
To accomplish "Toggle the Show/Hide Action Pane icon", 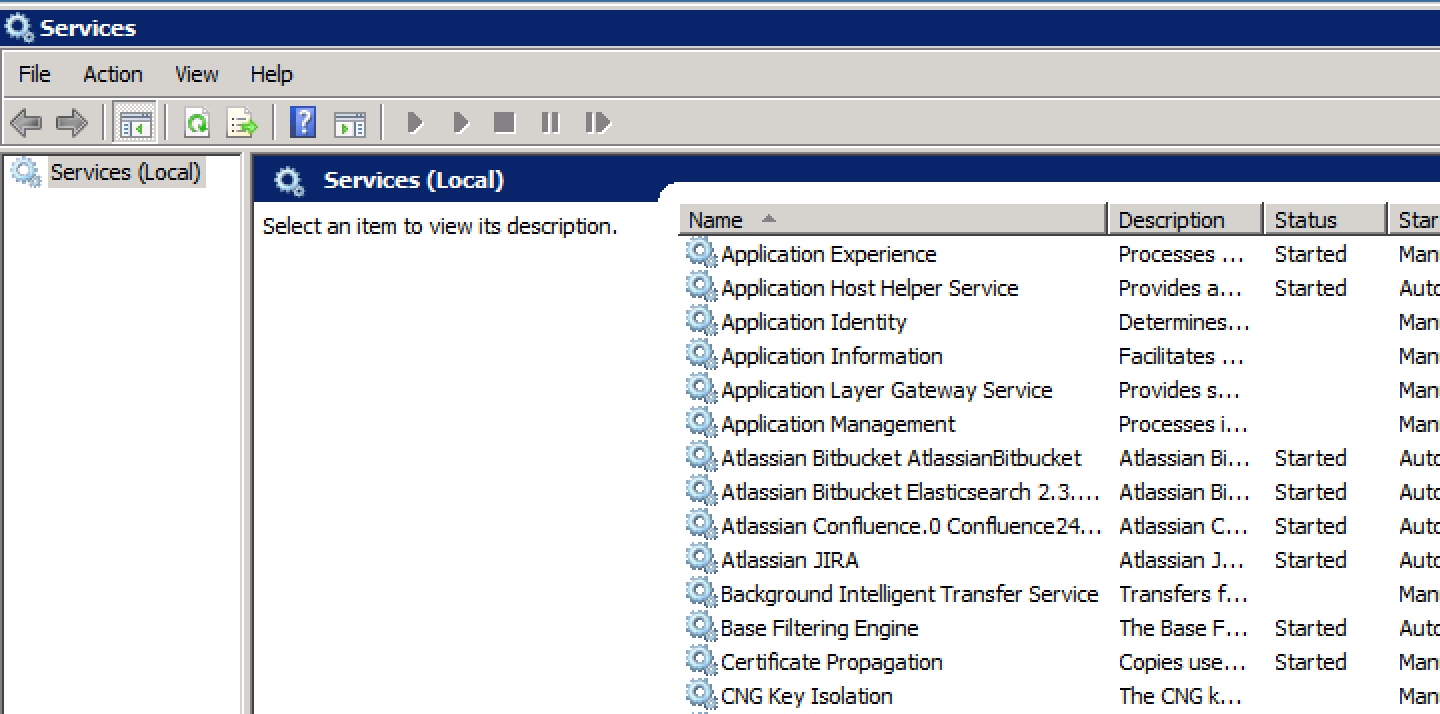I will [x=350, y=123].
